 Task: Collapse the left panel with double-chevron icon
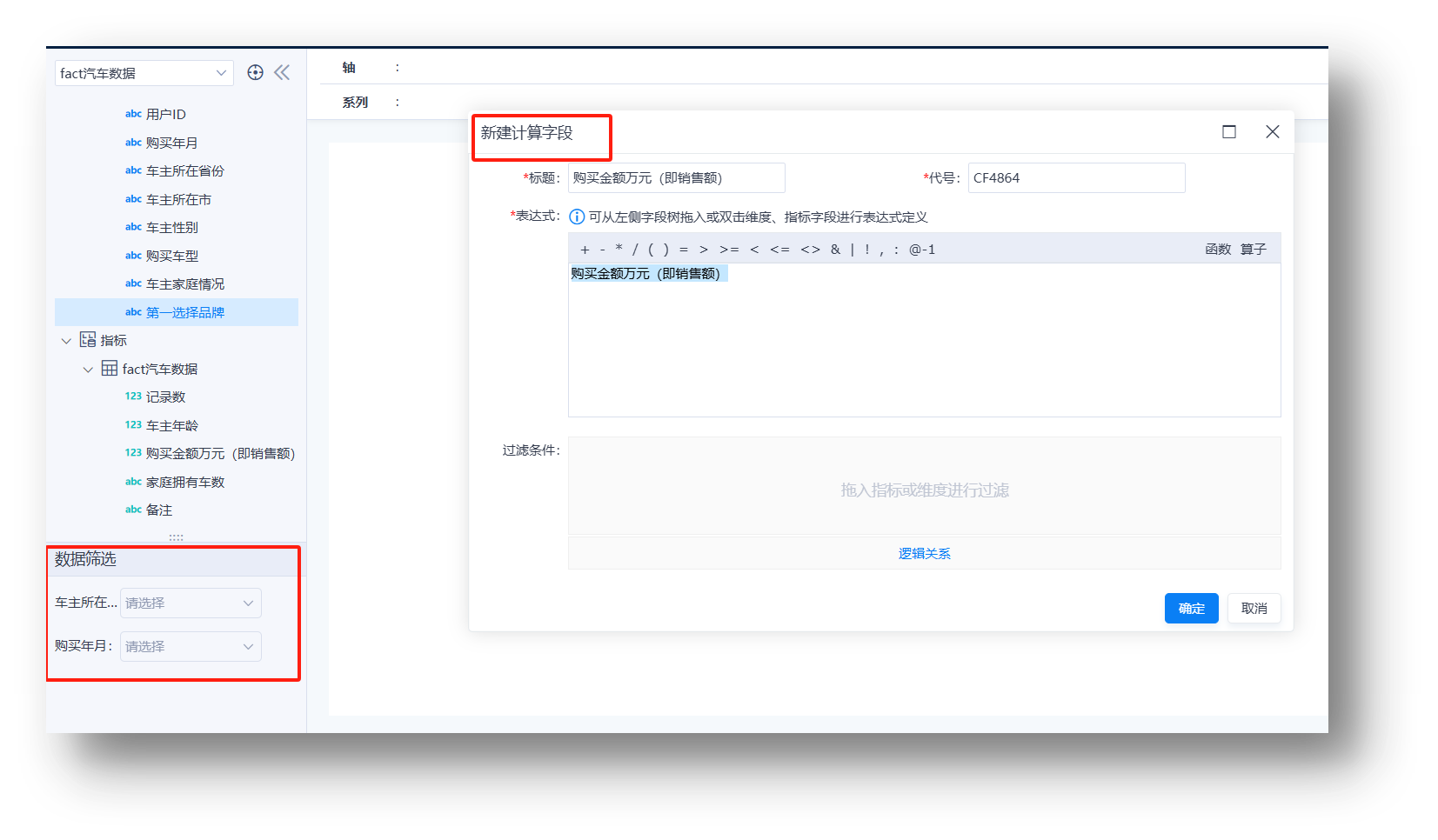point(282,73)
